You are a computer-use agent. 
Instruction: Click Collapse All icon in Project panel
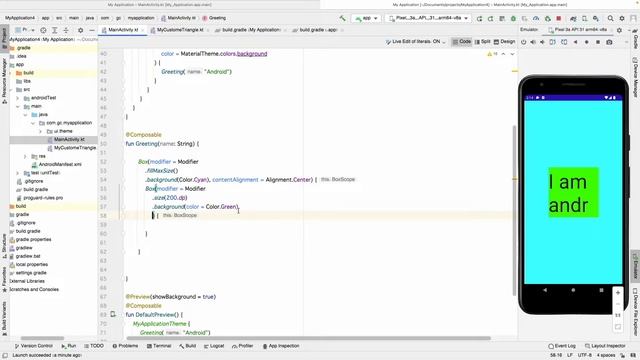pyautogui.click(x=66, y=30)
